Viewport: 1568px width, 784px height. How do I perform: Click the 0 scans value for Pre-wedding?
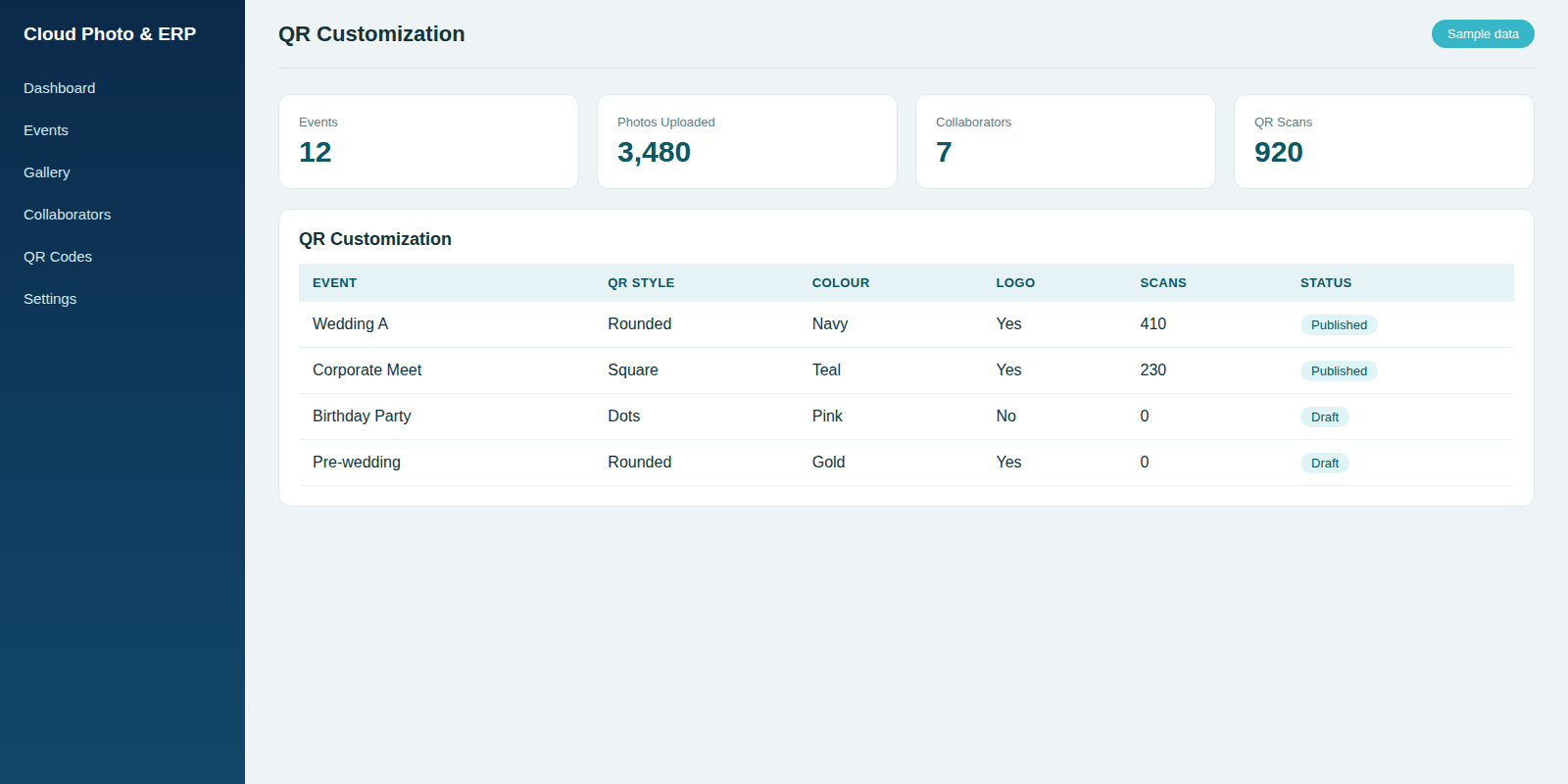(1145, 463)
